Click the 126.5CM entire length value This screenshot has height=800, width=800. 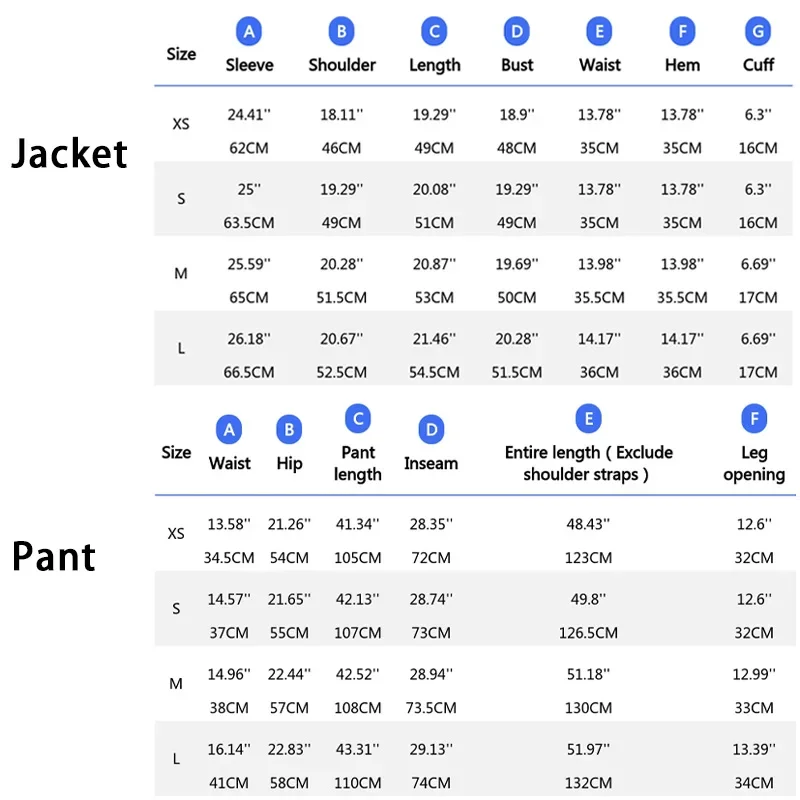click(588, 632)
